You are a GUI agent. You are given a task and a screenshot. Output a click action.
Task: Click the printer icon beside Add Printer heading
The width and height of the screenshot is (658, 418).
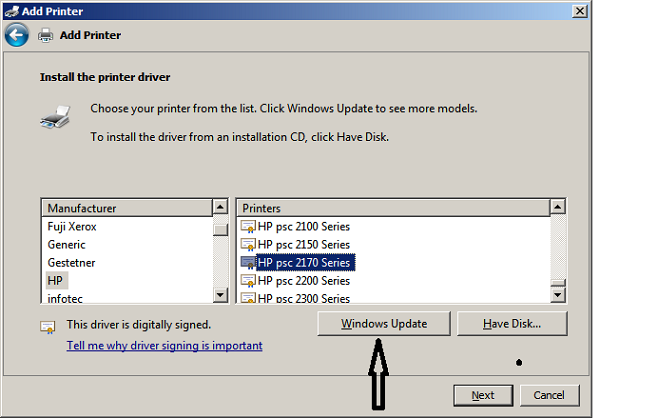(45, 35)
